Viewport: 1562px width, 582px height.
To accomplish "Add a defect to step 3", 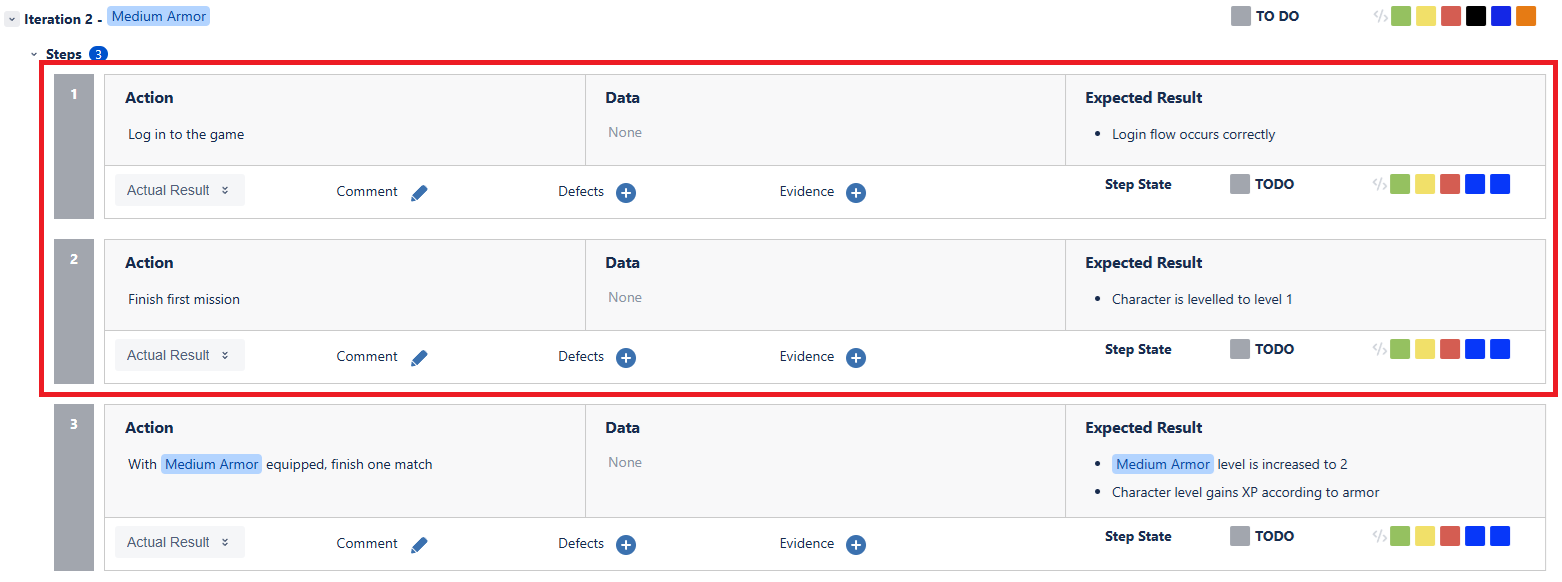I will coord(626,545).
